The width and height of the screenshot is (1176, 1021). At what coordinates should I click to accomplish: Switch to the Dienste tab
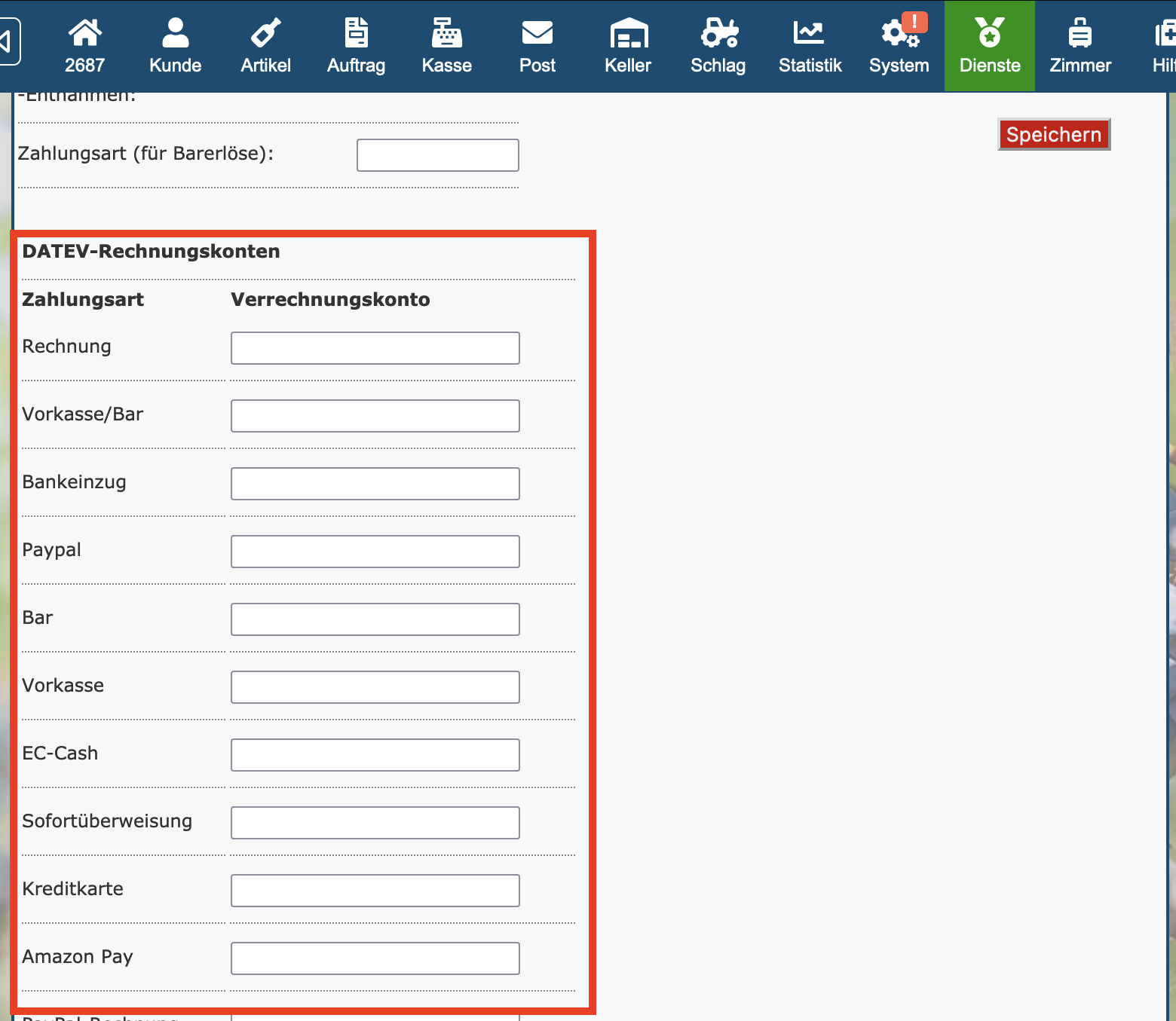click(989, 46)
